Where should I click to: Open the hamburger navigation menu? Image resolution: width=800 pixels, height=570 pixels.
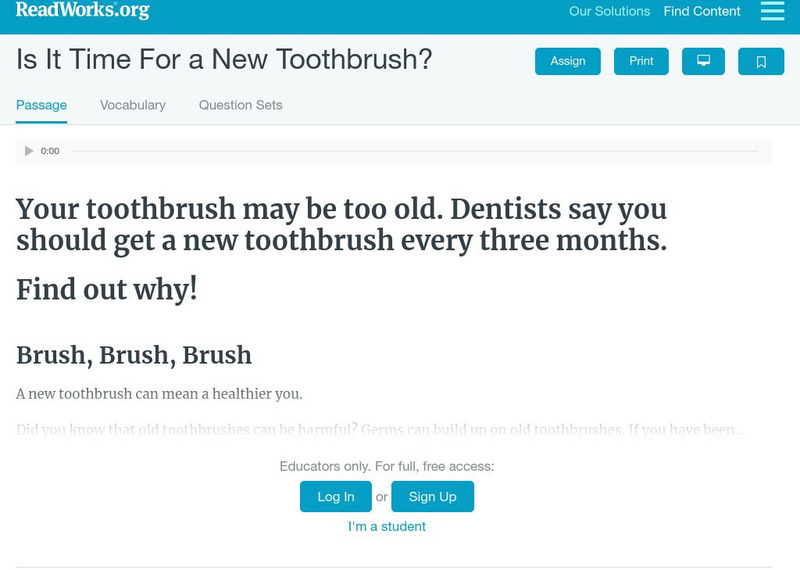[x=772, y=11]
